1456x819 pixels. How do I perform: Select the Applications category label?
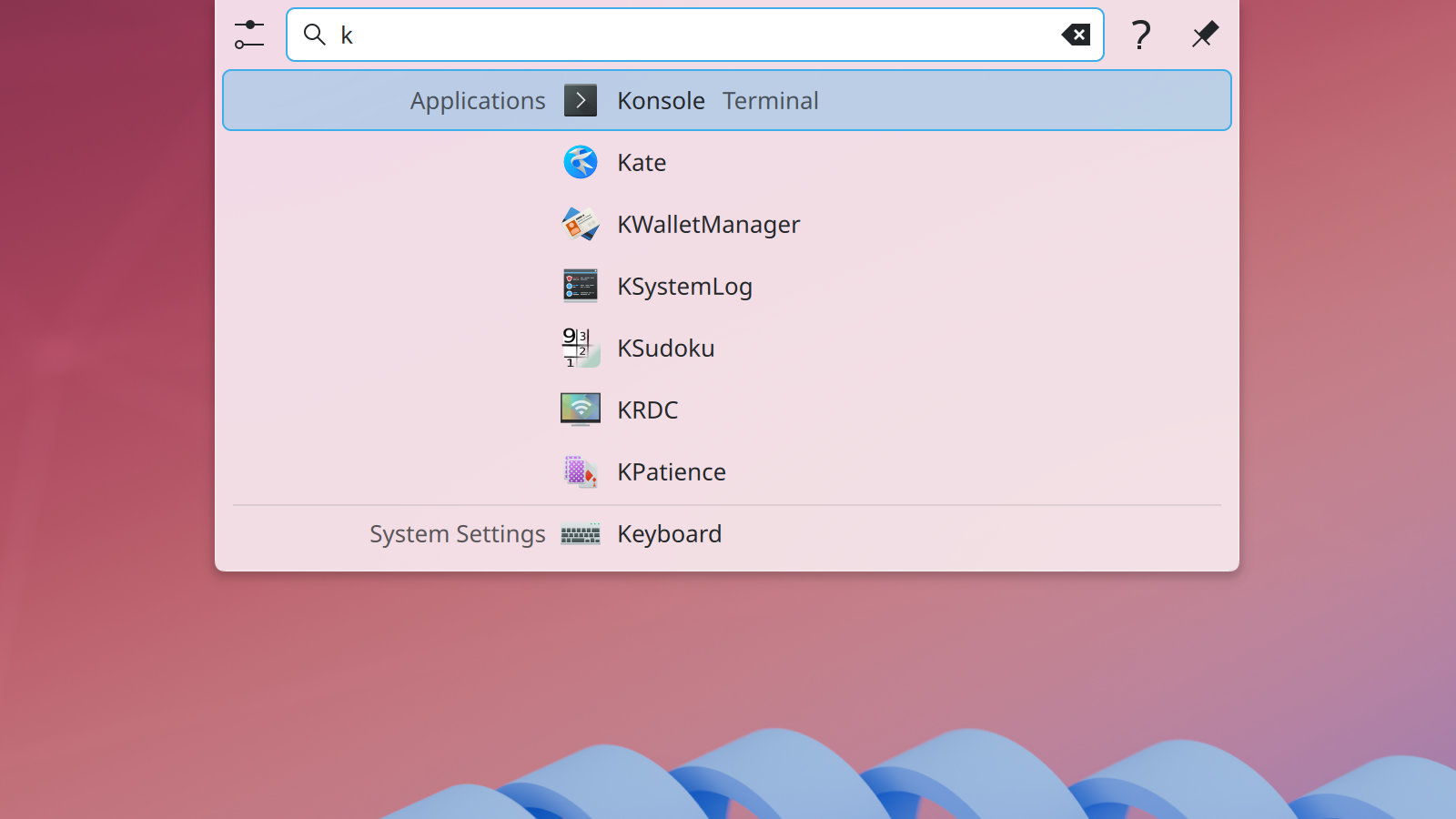point(478,100)
